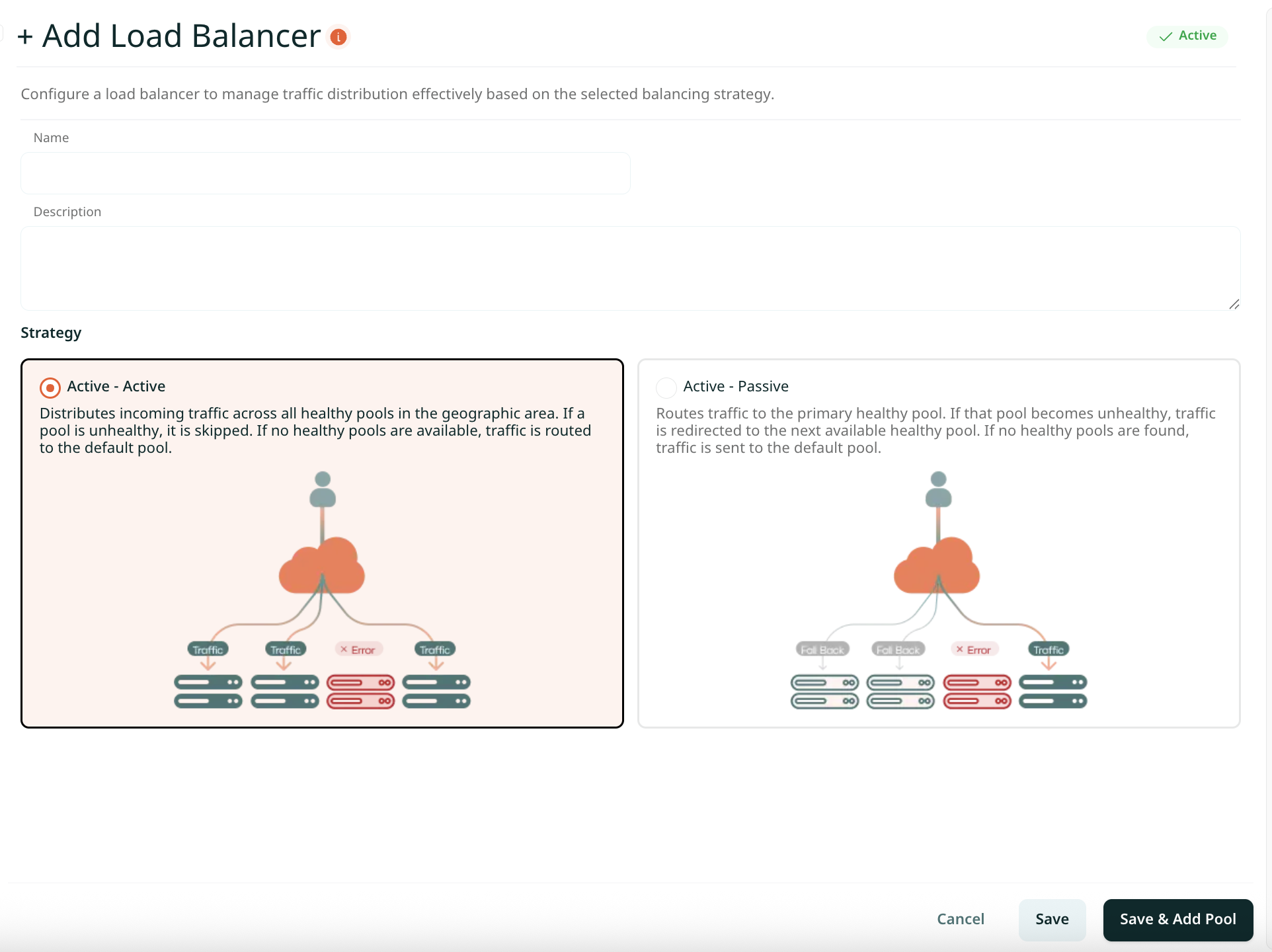The width and height of the screenshot is (1272, 952).
Task: Click the leftmost Traffic badge in Active-Active diagram
Action: (x=208, y=649)
